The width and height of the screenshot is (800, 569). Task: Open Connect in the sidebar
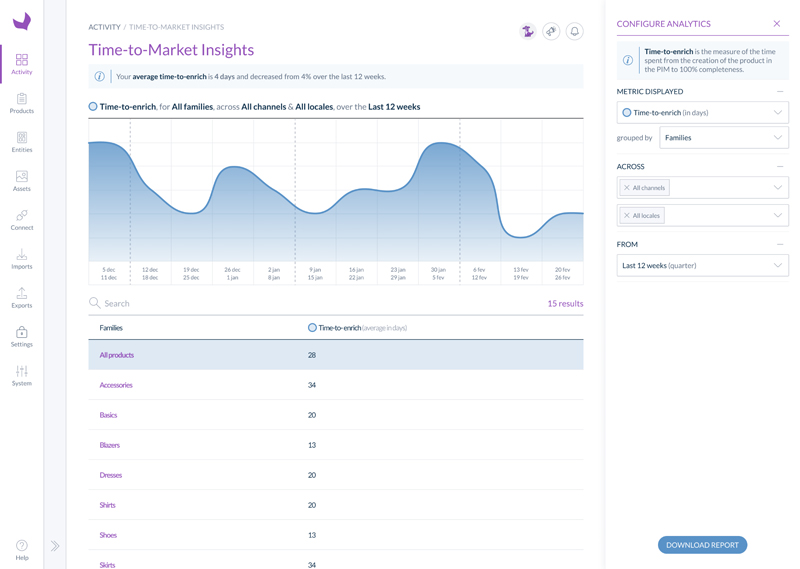21,220
